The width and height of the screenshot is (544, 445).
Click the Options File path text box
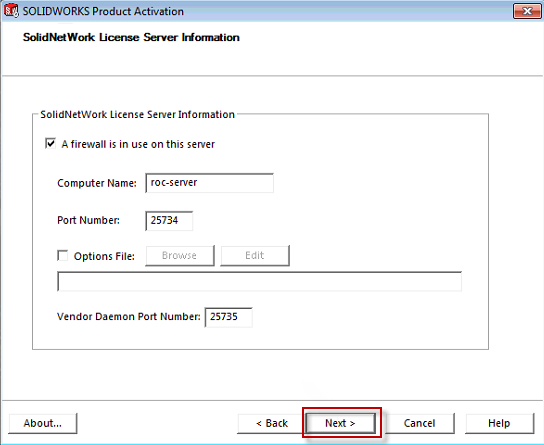click(x=260, y=281)
